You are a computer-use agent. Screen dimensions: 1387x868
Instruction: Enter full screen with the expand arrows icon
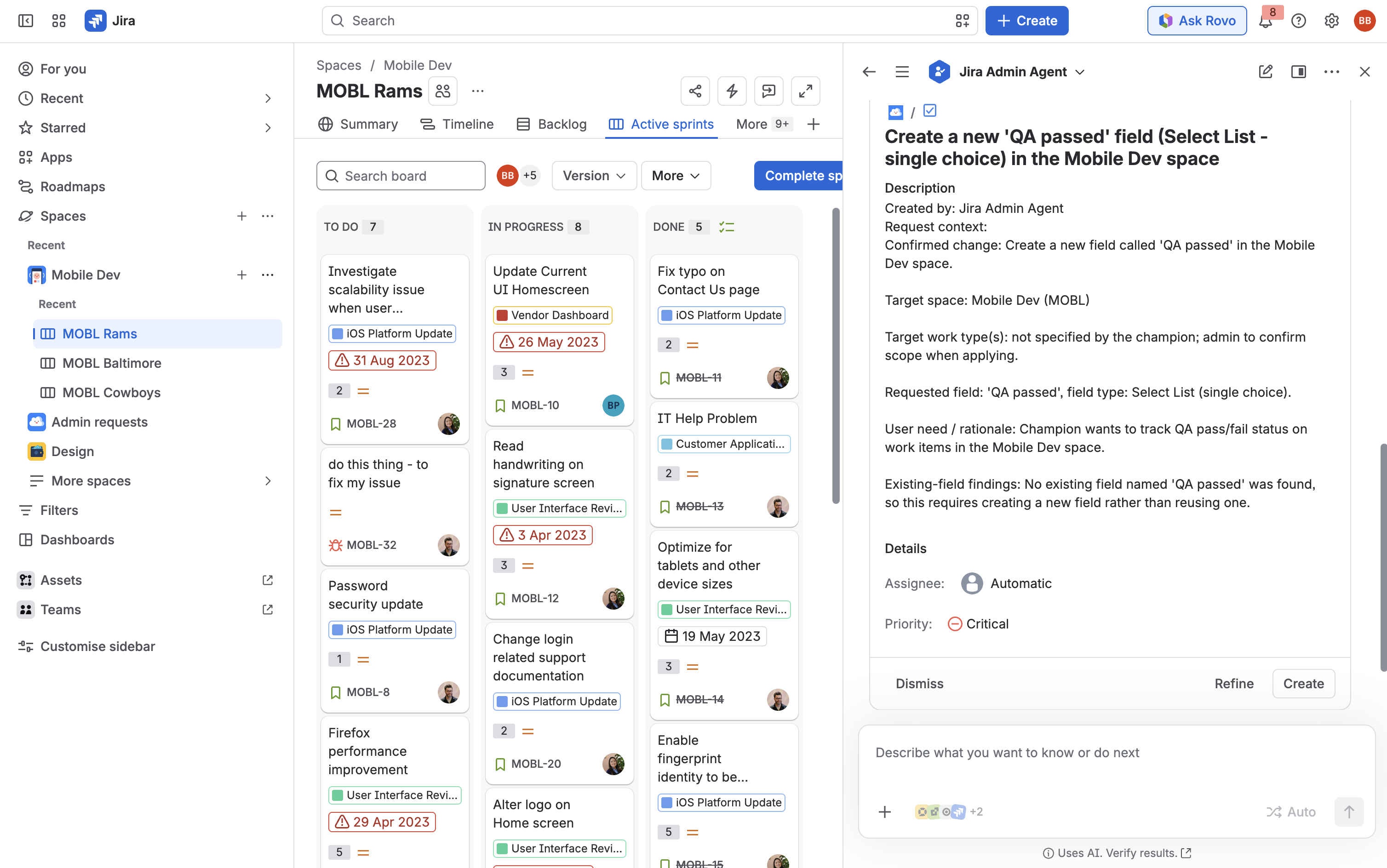tap(805, 91)
